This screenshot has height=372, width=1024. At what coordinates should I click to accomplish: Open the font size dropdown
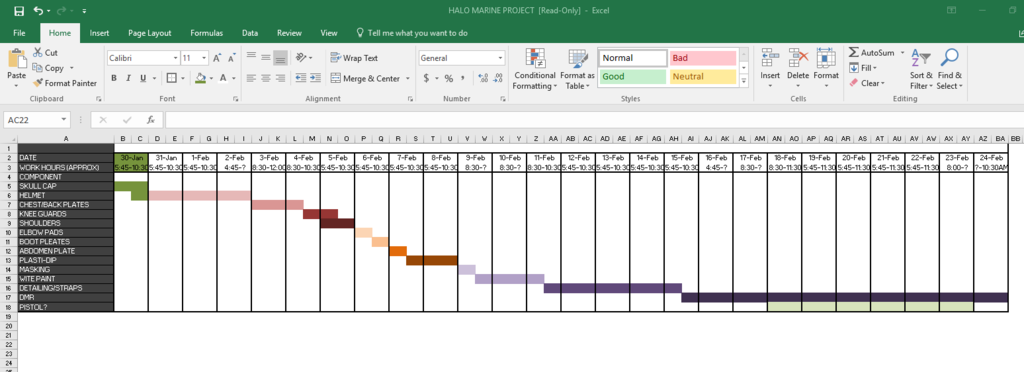[204, 58]
